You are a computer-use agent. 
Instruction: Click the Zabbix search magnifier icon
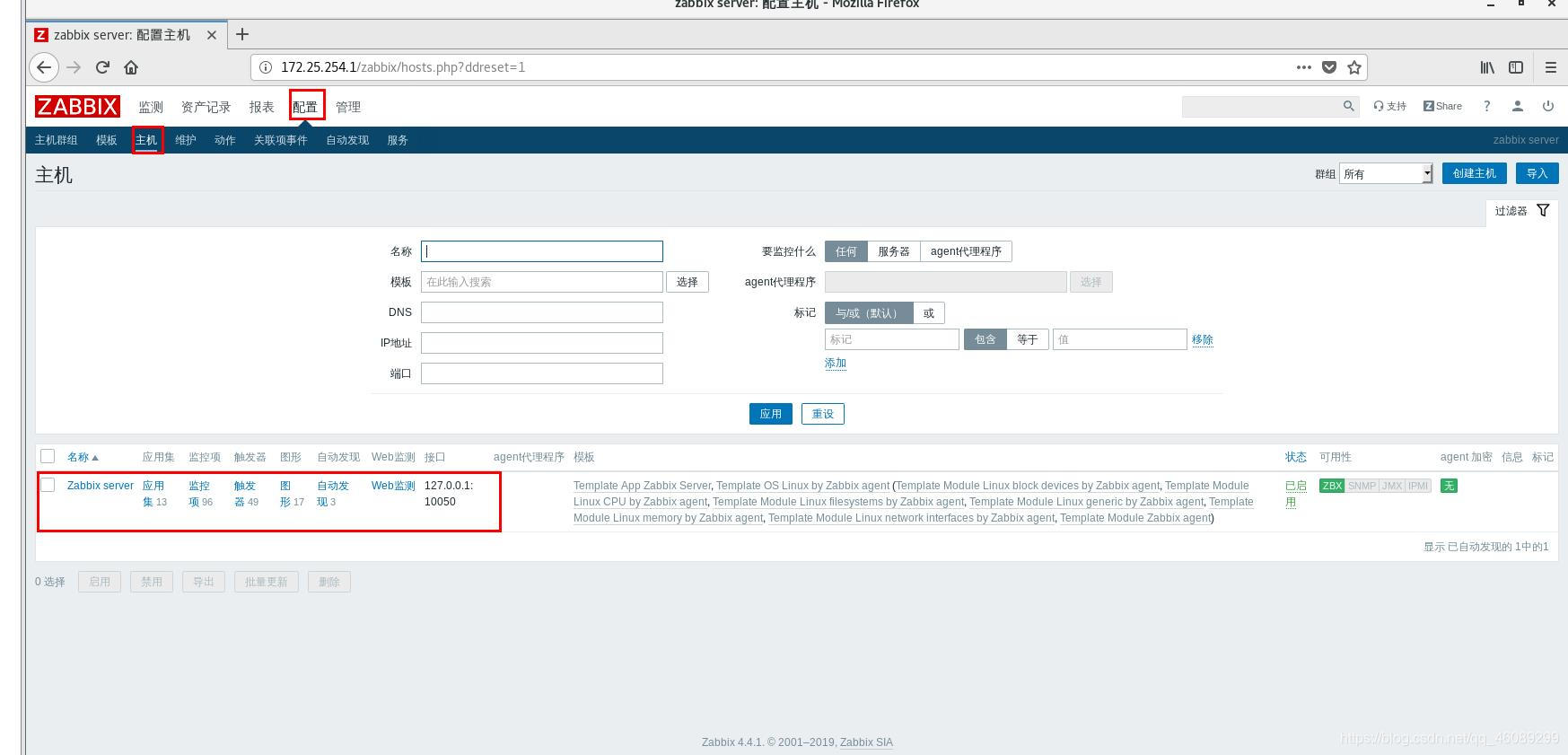click(1348, 106)
